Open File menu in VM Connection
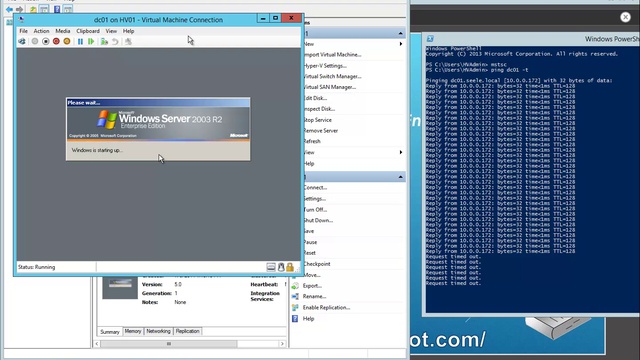This screenshot has width=640, height=360. click(x=24, y=31)
